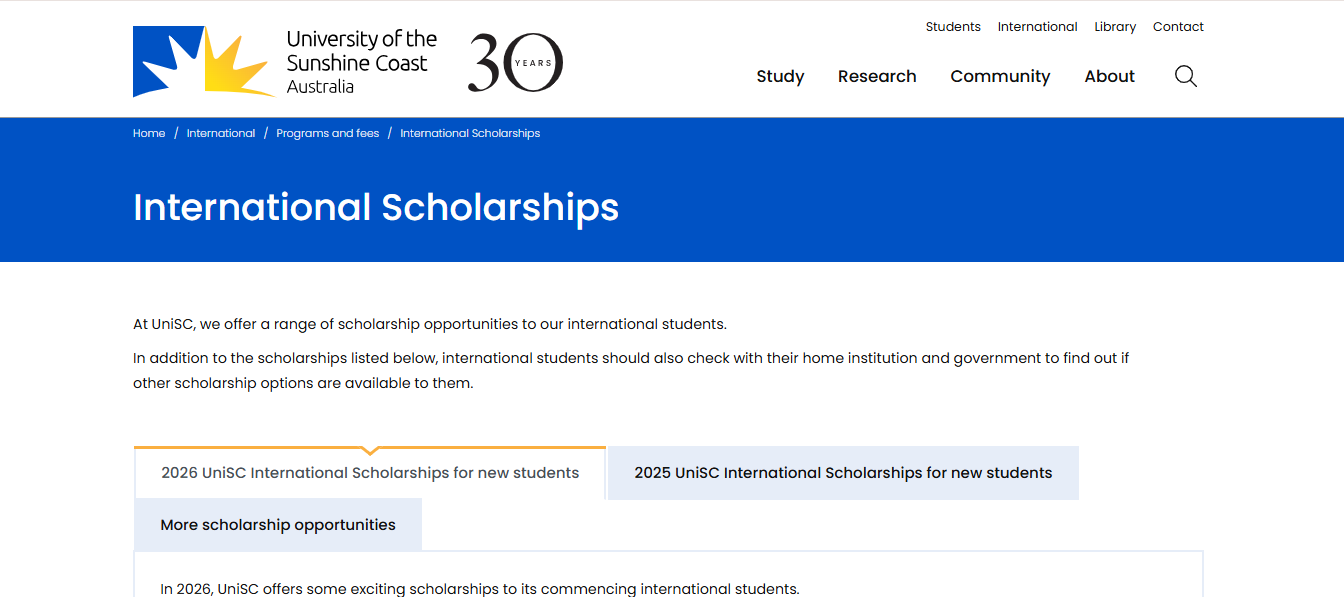The width and height of the screenshot is (1344, 597).
Task: Click Home in the breadcrumb trail
Action: (x=149, y=132)
